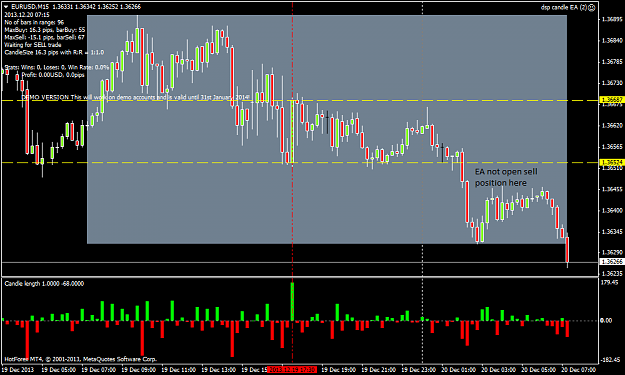Click the "20 Dec 07:00" time axis label
Screen dimensions: 625x375
point(578,370)
